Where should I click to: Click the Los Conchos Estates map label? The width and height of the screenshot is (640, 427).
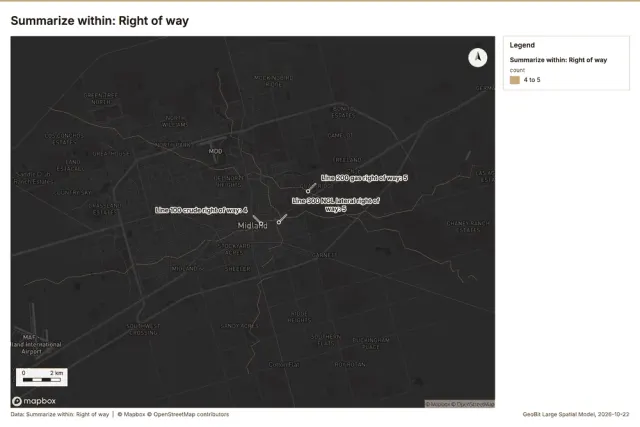pos(64,139)
